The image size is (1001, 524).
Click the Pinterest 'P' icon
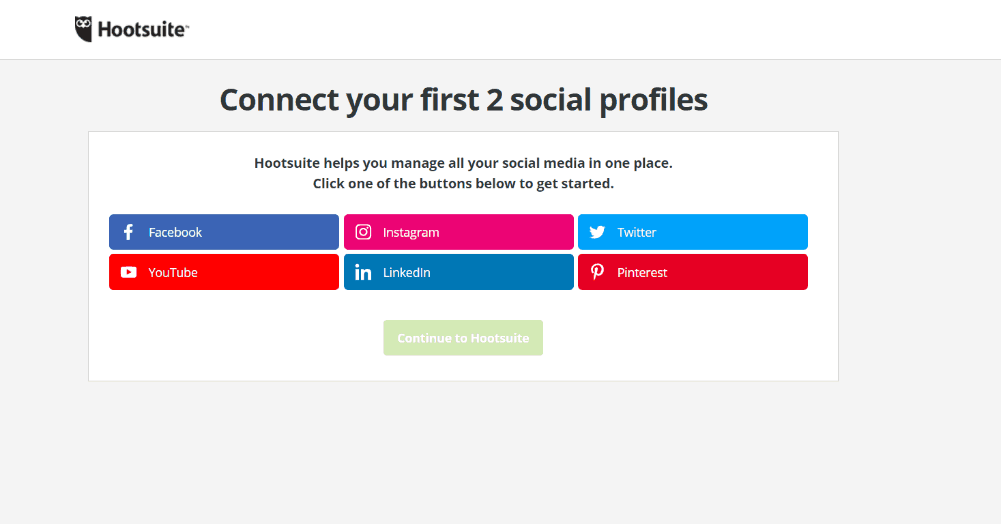pos(597,272)
